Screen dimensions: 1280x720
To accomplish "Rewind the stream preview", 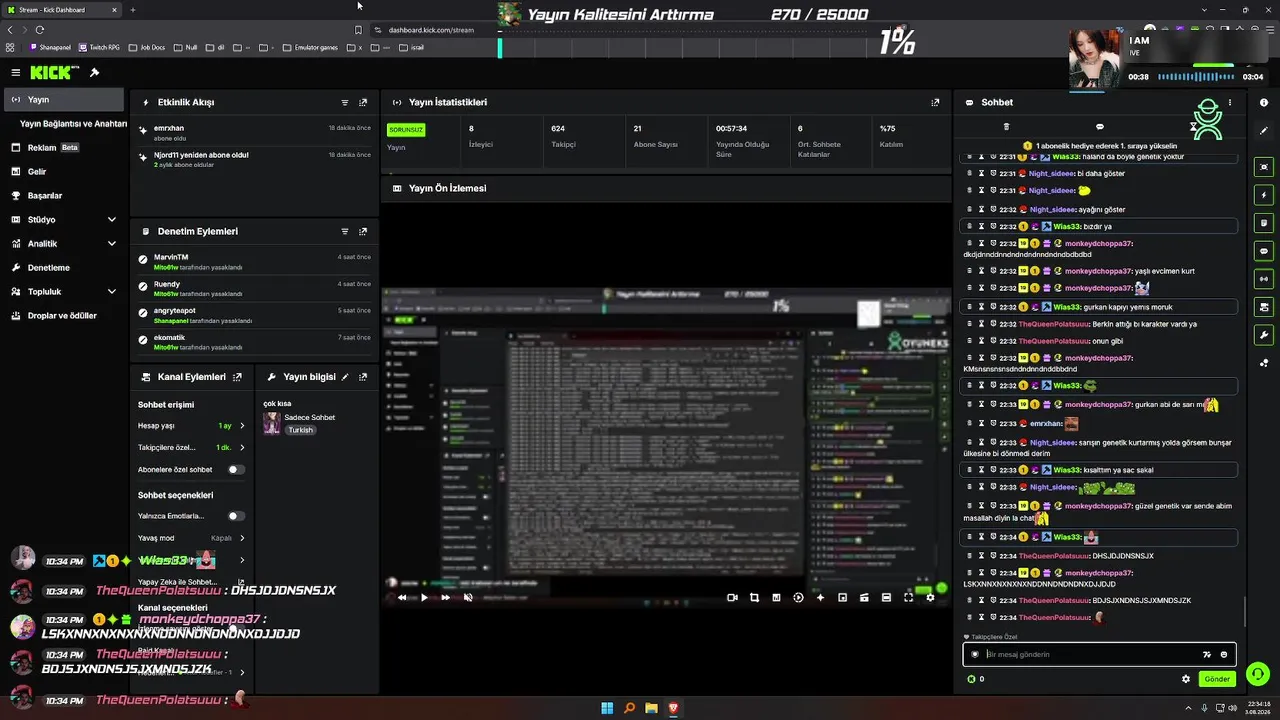I will 402,597.
